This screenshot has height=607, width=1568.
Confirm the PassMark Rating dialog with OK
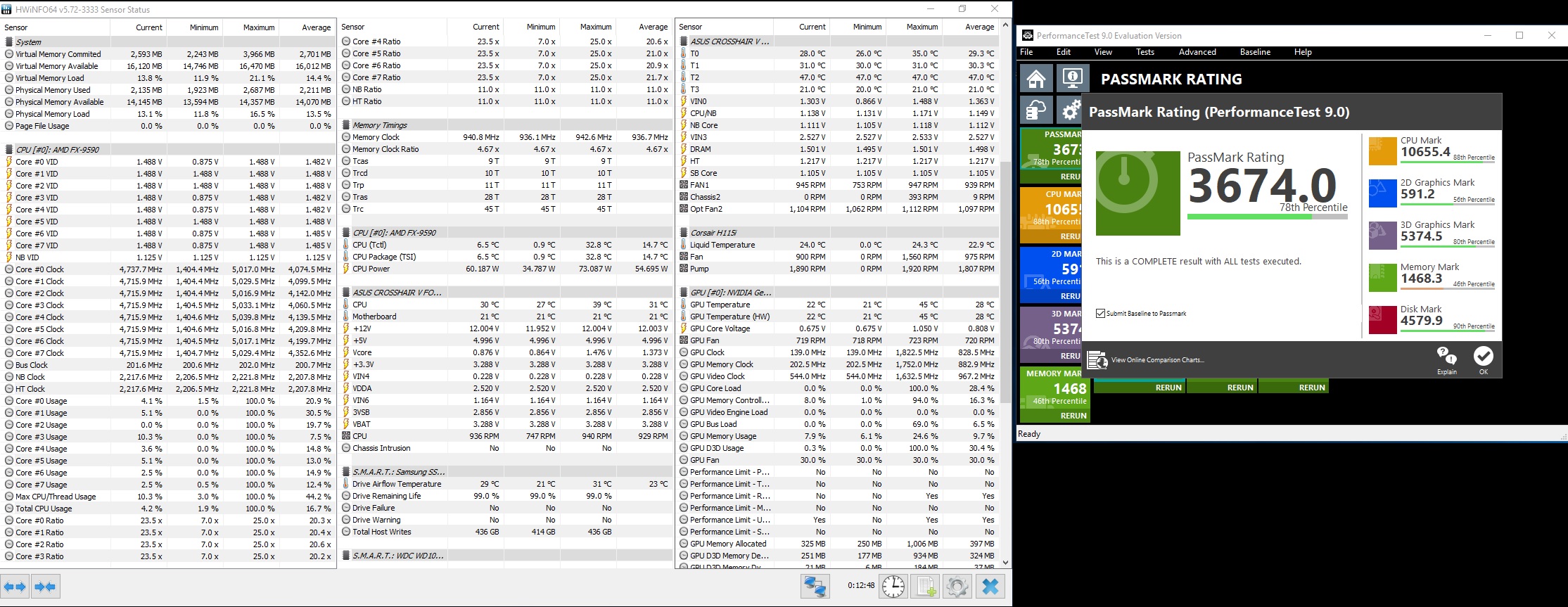point(1484,360)
